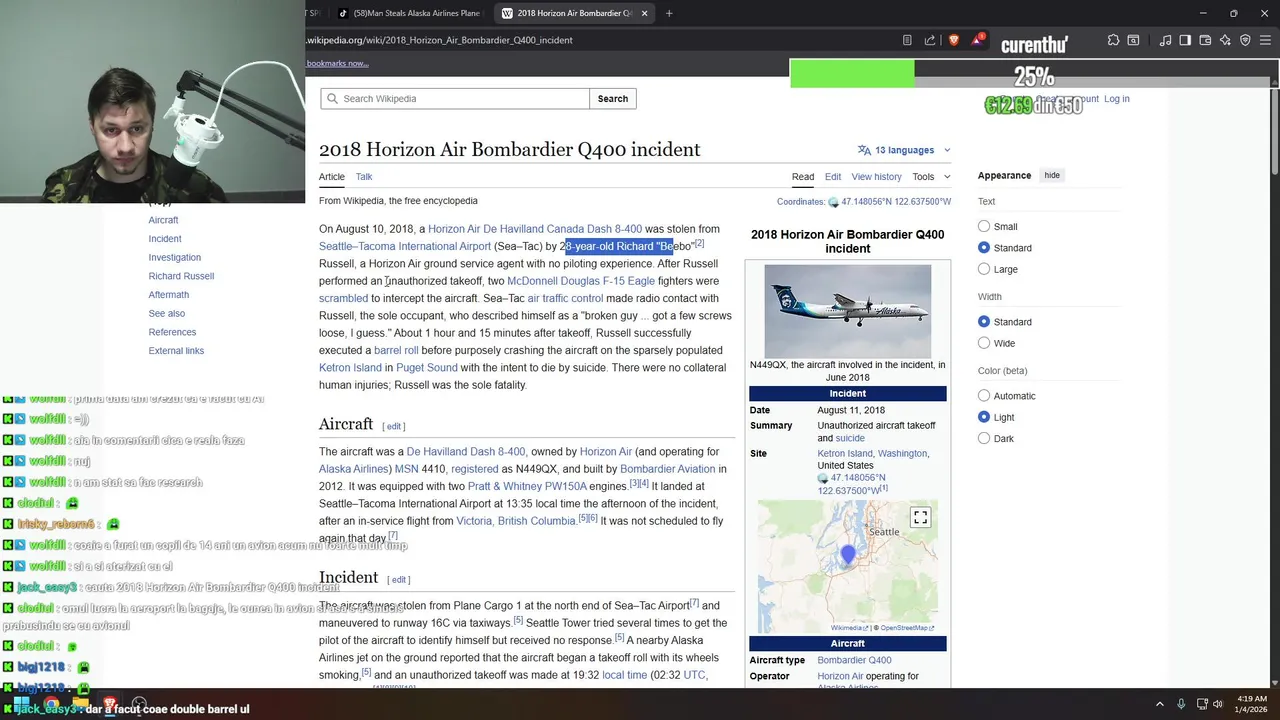
Task: Jump to Aircraft in contents sidebar
Action: pos(164,220)
